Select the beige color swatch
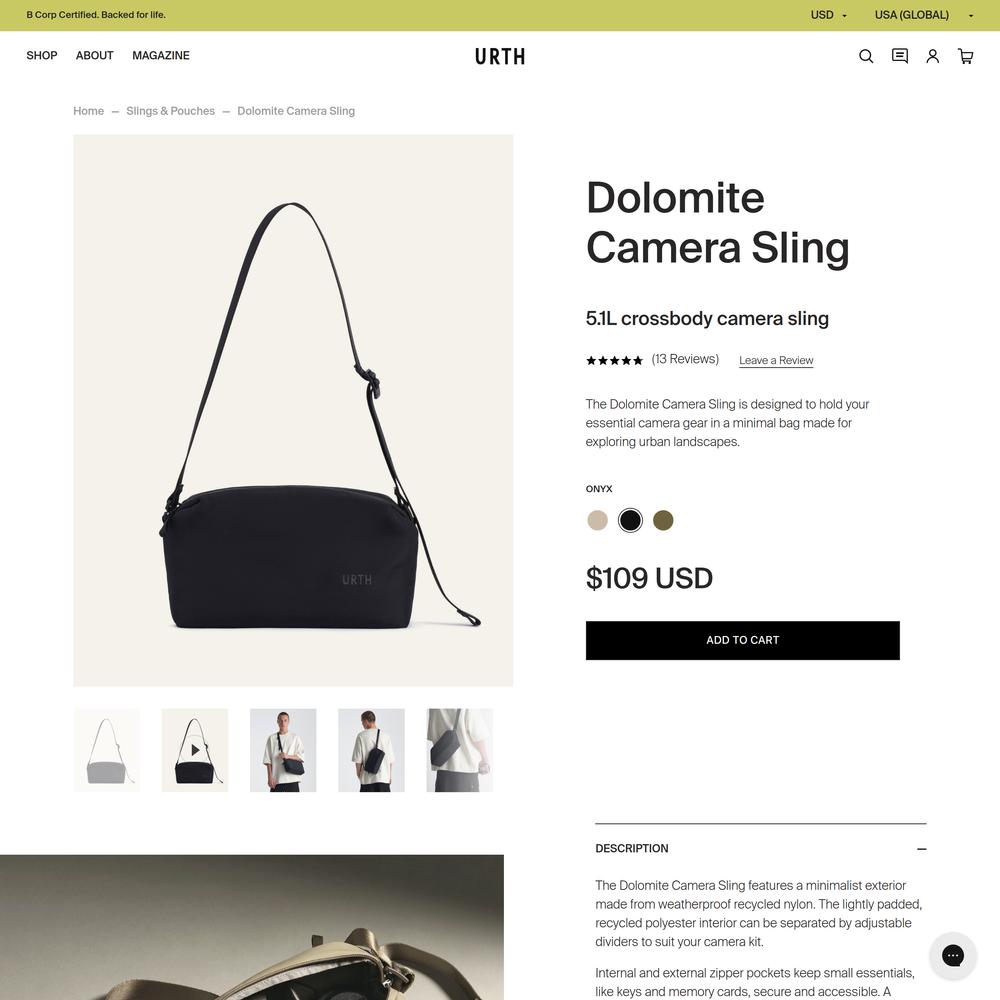The width and height of the screenshot is (1000, 1000). pos(598,520)
